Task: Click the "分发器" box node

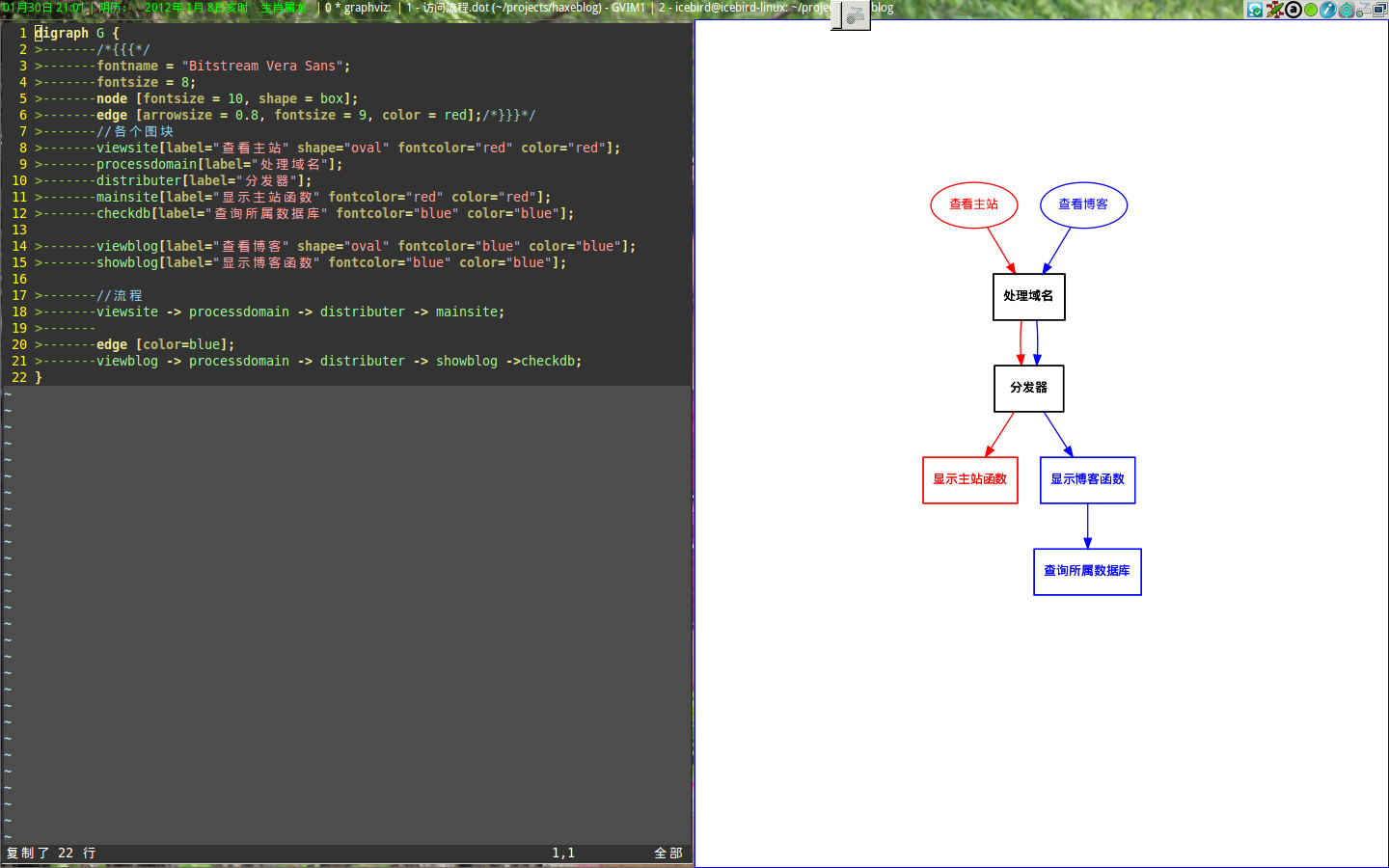Action: click(x=1028, y=388)
